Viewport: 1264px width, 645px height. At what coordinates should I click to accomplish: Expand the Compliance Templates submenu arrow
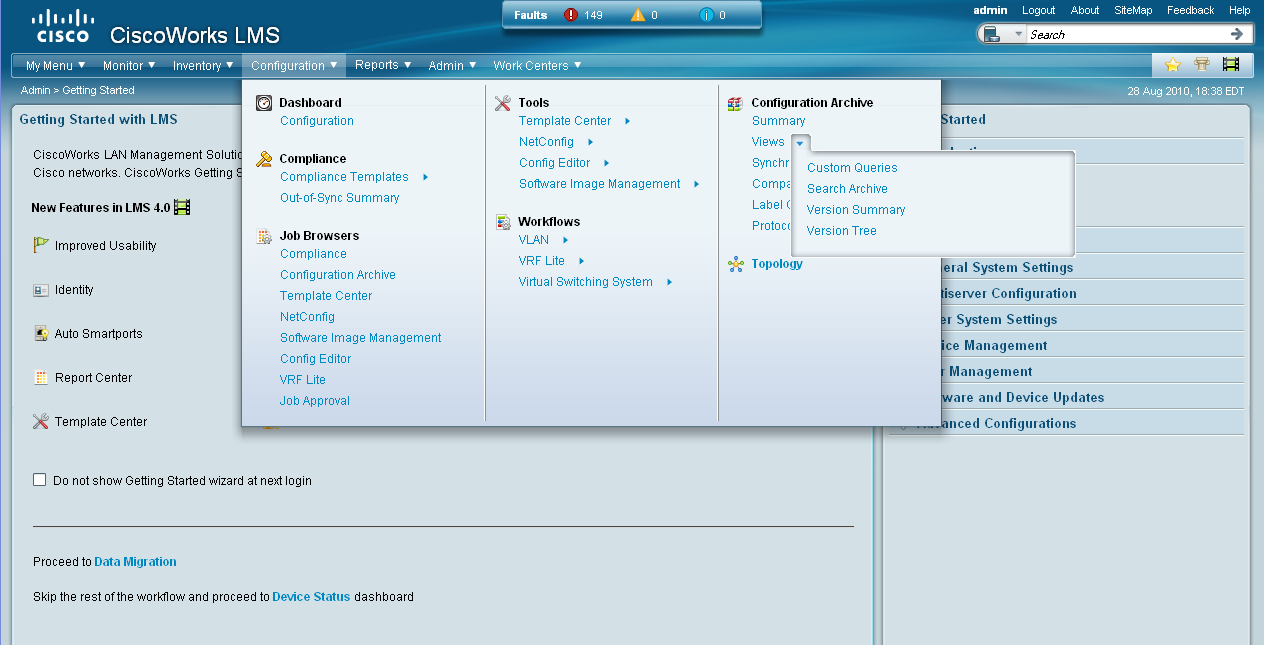point(426,177)
